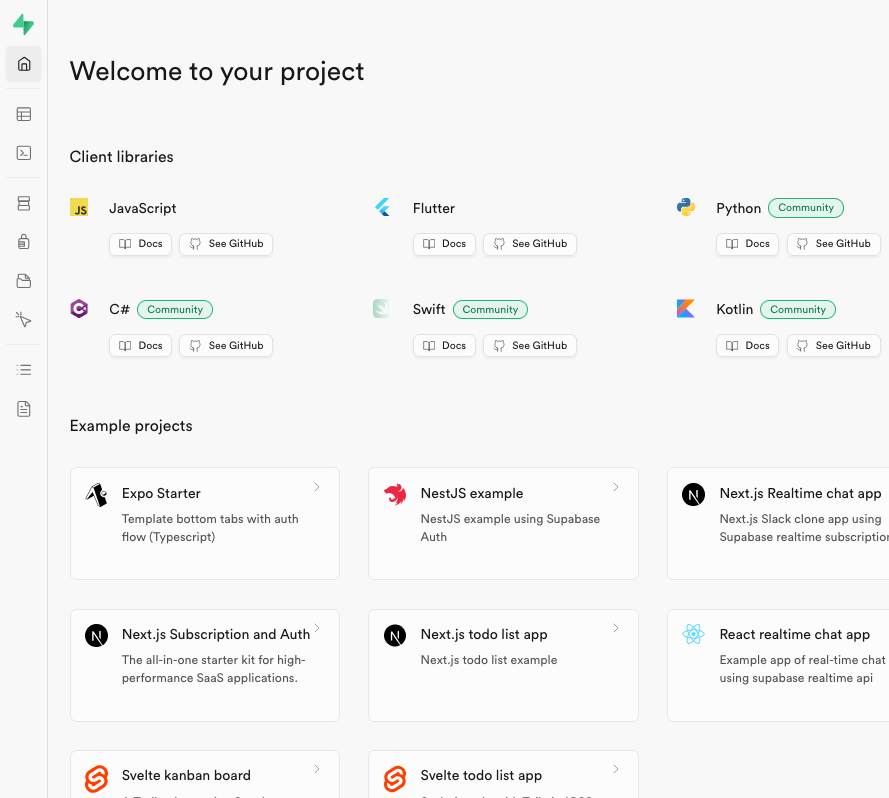Open Svelte todo list app project
The height and width of the screenshot is (798, 889).
point(503,775)
